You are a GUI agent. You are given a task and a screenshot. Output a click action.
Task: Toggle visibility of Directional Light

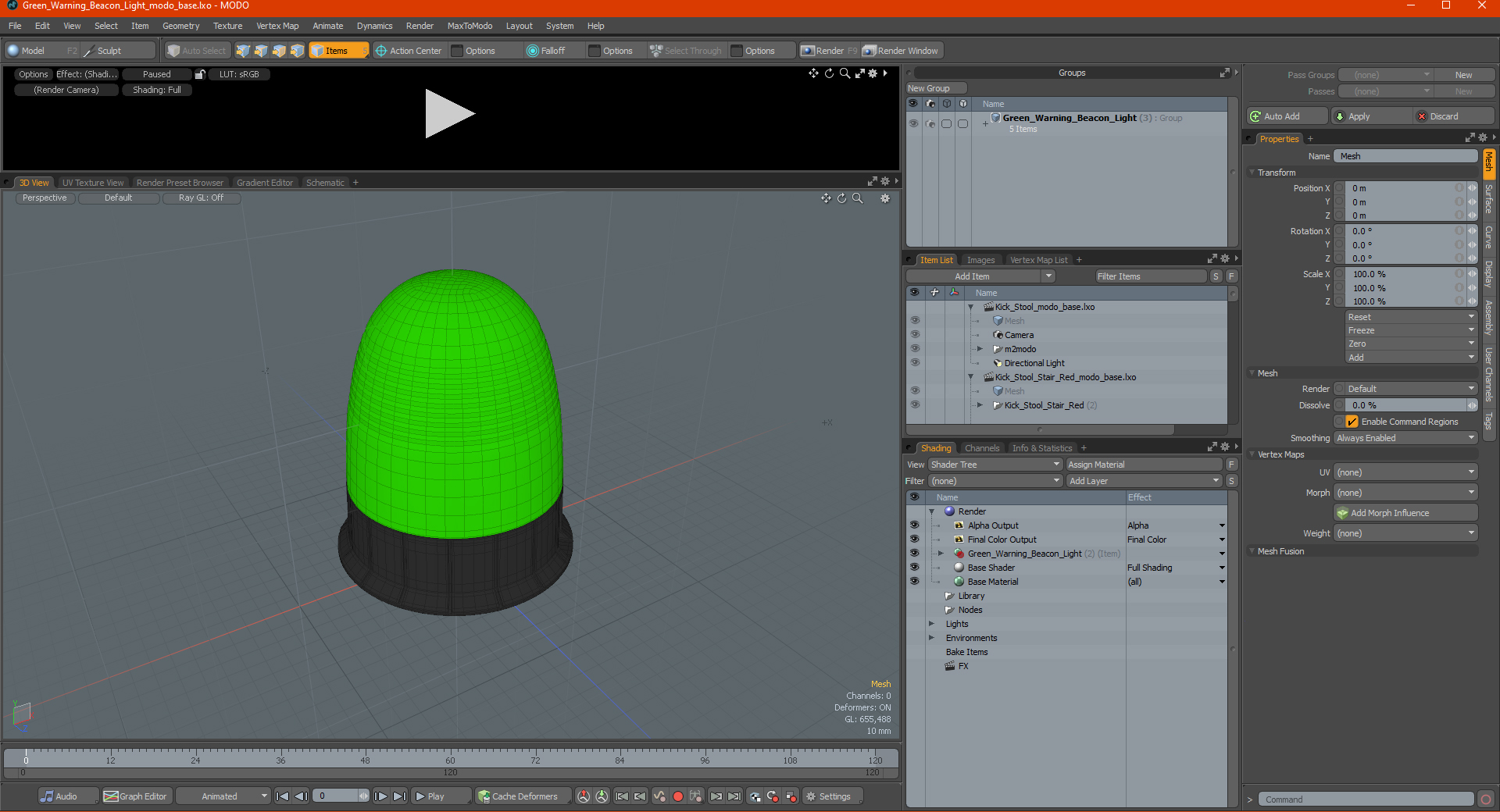point(915,363)
